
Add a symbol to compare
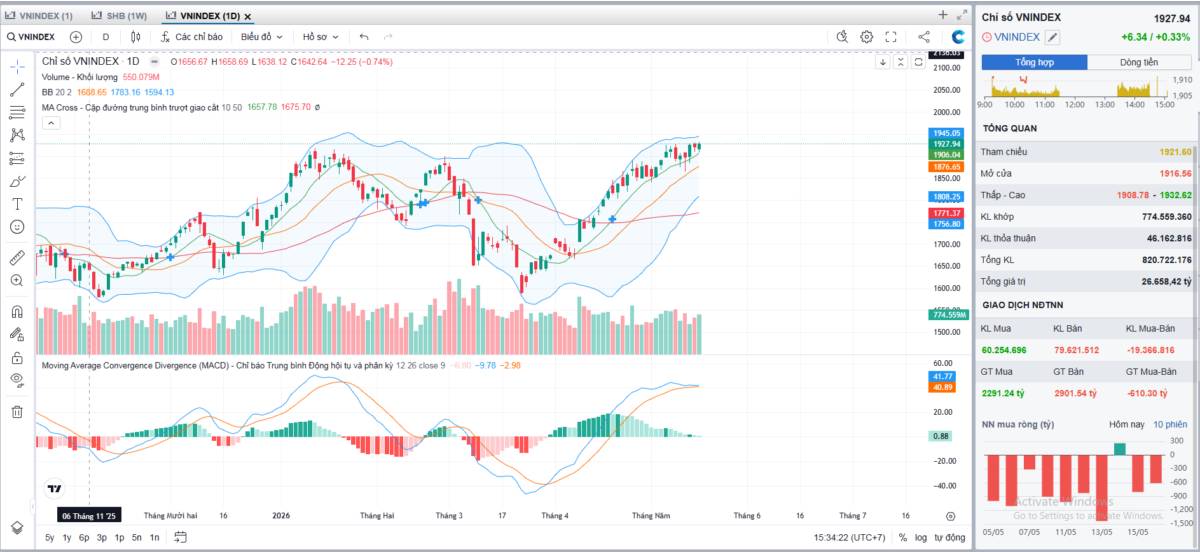[76, 37]
